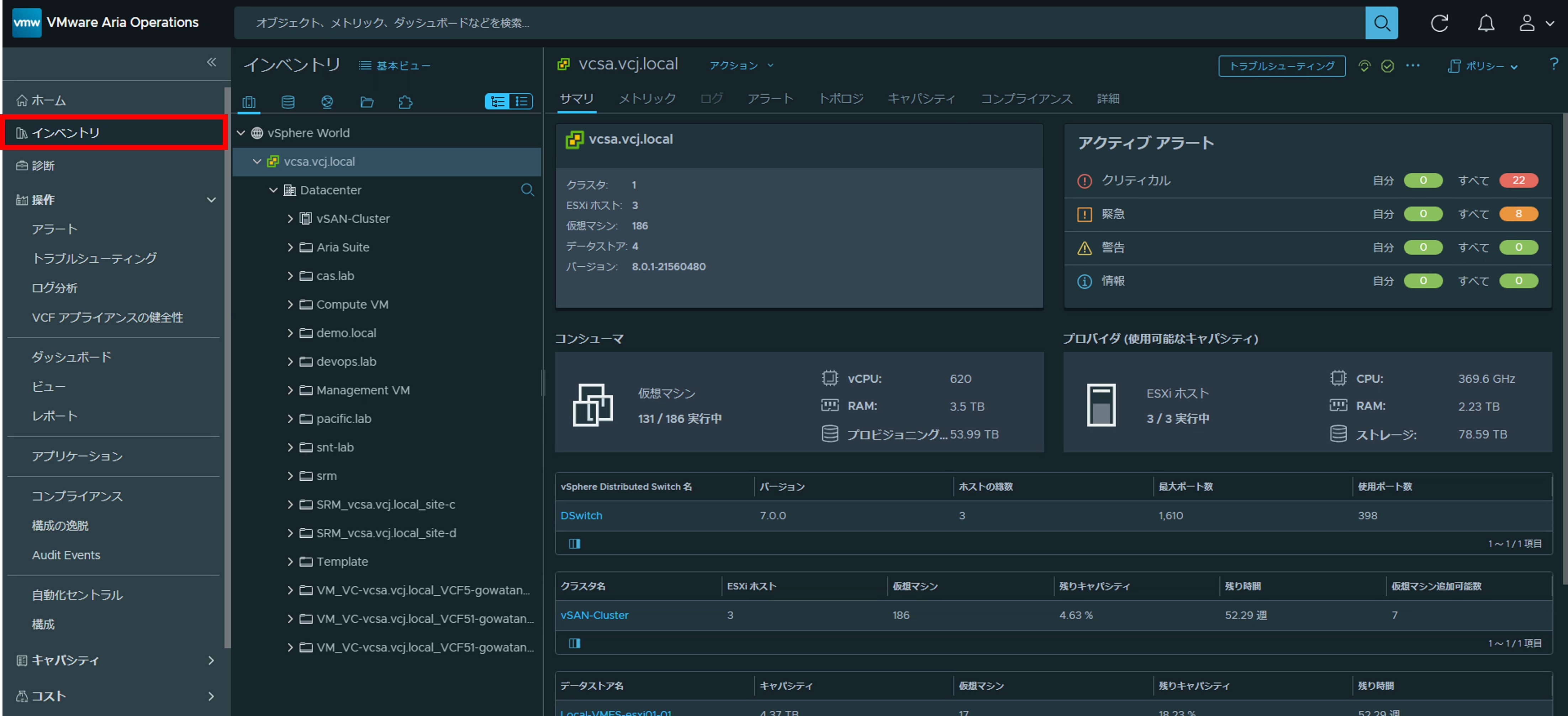Select the folder inventory icon
1568x716 pixels.
tap(366, 102)
